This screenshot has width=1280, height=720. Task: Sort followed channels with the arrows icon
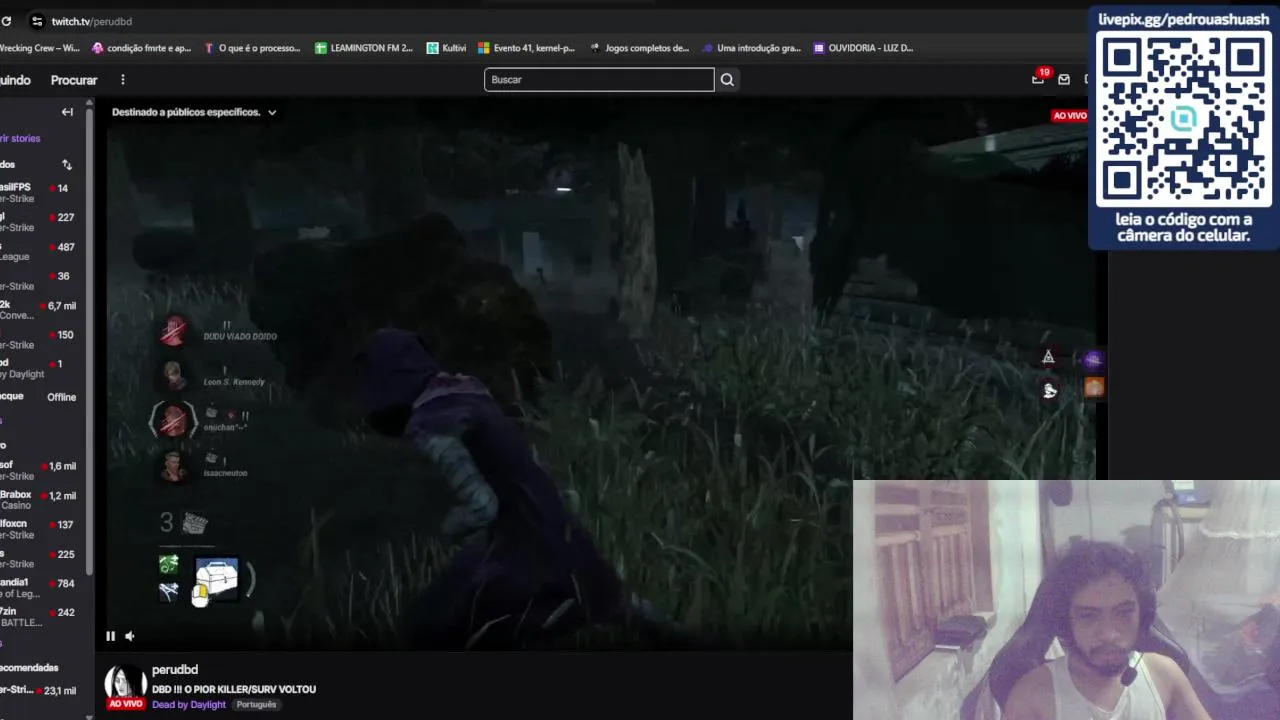[x=67, y=164]
